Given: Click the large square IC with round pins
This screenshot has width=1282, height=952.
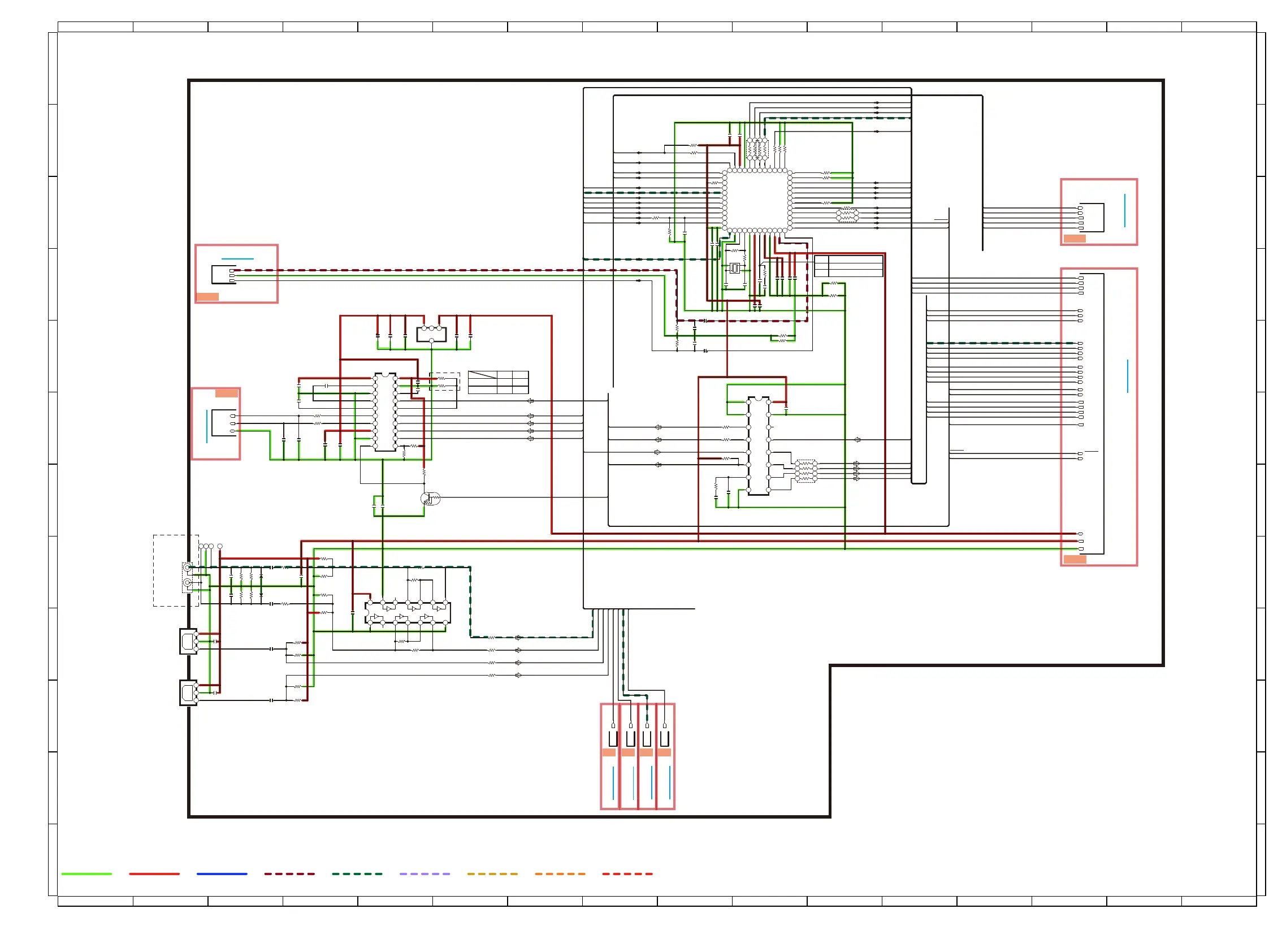Looking at the screenshot, I should (x=757, y=201).
